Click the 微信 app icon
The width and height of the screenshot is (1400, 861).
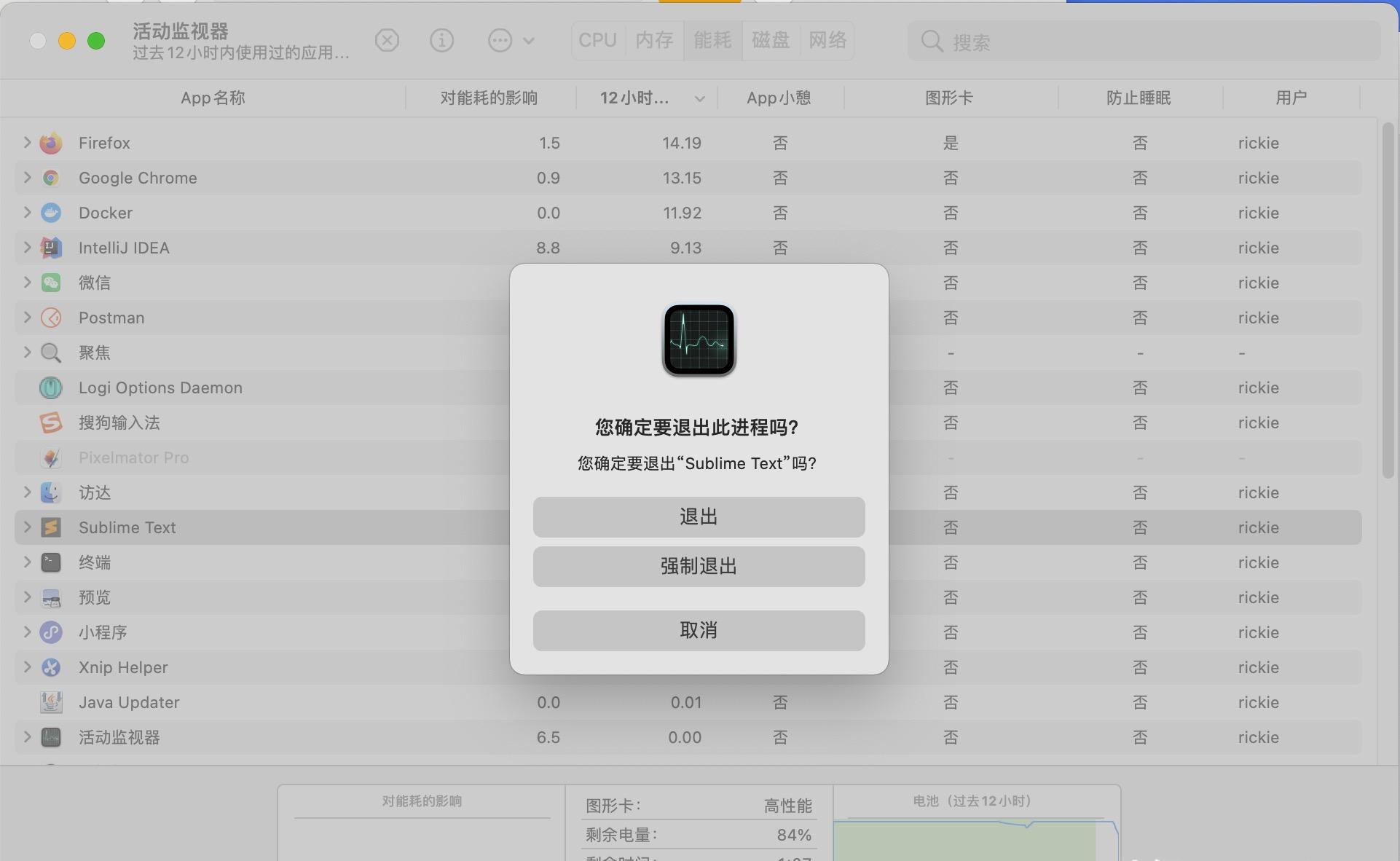click(51, 283)
